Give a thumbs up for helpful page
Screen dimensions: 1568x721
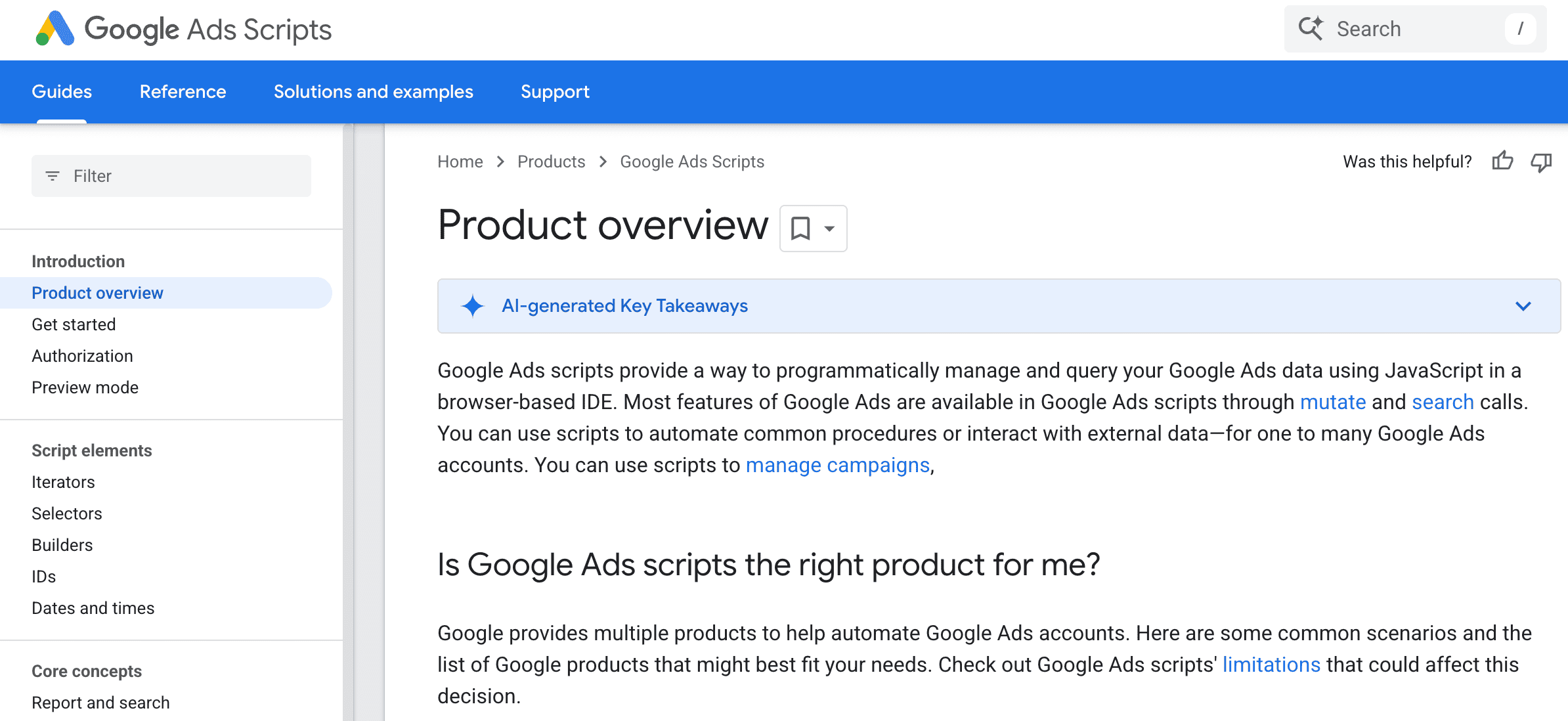pos(1504,161)
